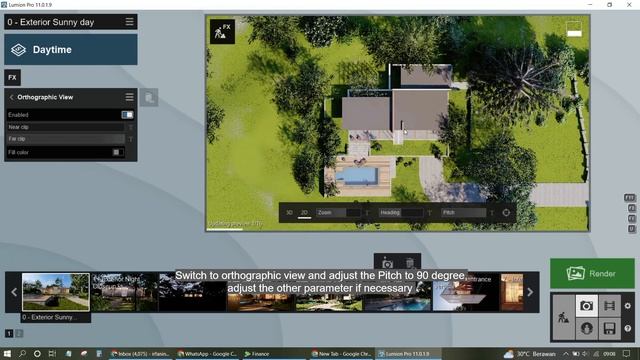Click the Heading slider field
The height and width of the screenshot is (360, 640).
tap(401, 213)
